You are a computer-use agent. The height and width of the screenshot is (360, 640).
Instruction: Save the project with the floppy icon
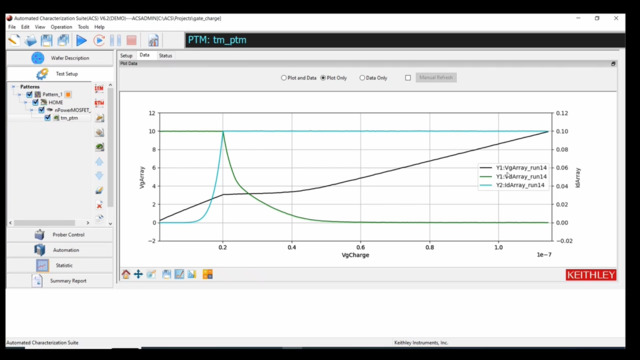[47, 40]
